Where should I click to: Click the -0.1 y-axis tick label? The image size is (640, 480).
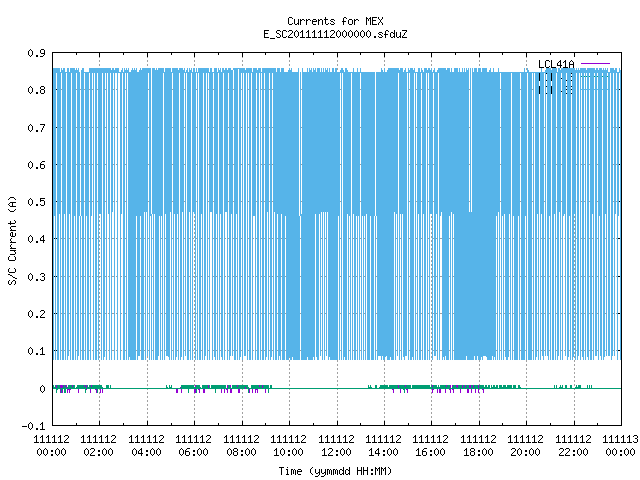pyautogui.click(x=33, y=426)
